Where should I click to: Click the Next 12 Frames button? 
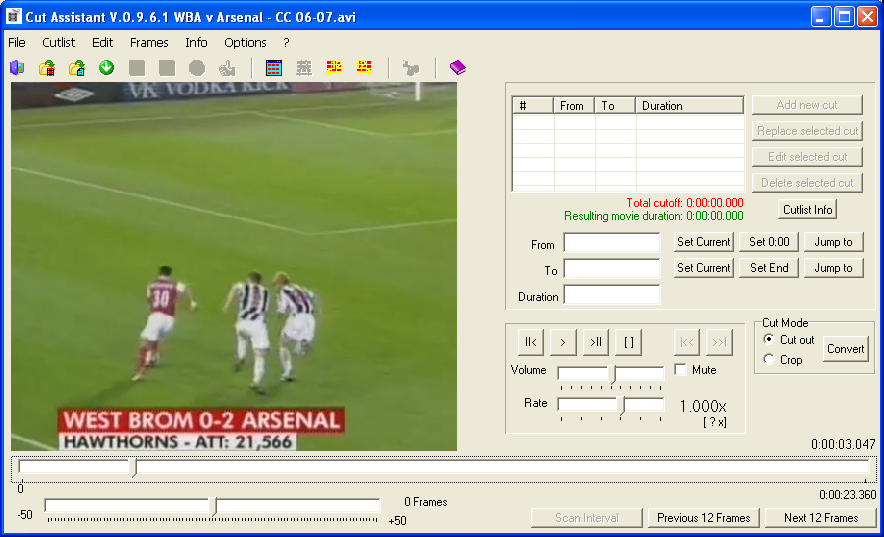click(821, 518)
